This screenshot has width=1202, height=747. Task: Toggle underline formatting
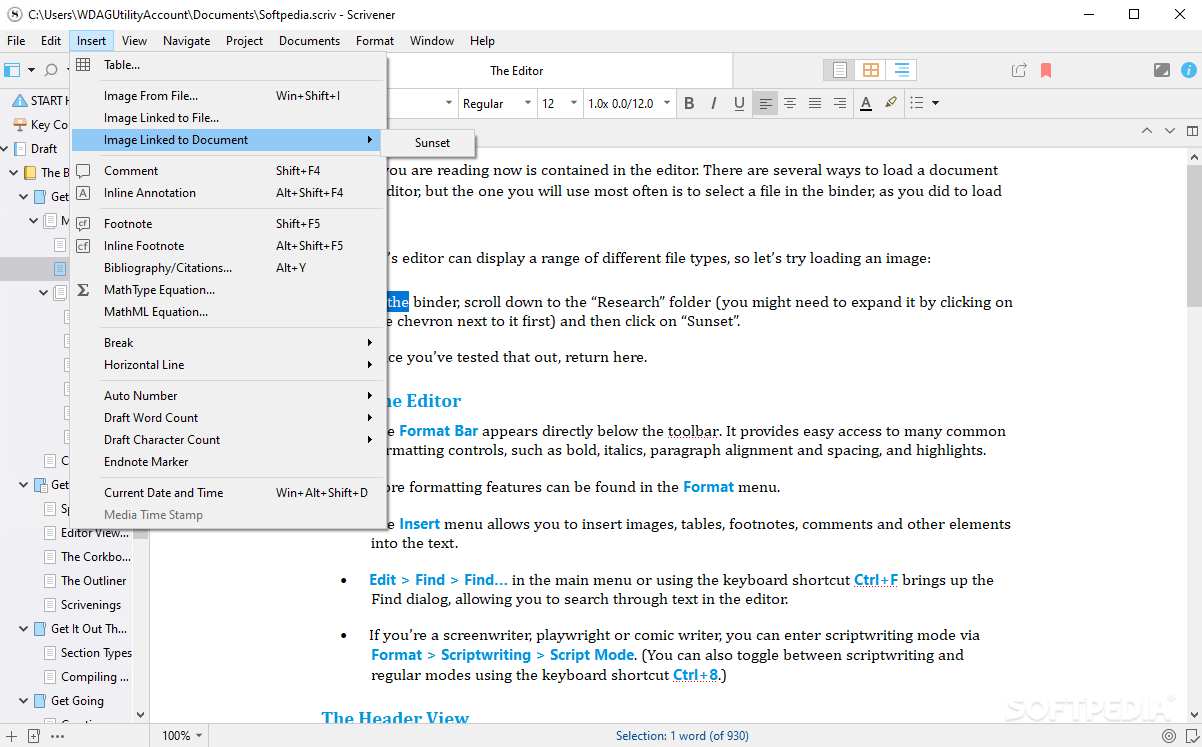739,103
